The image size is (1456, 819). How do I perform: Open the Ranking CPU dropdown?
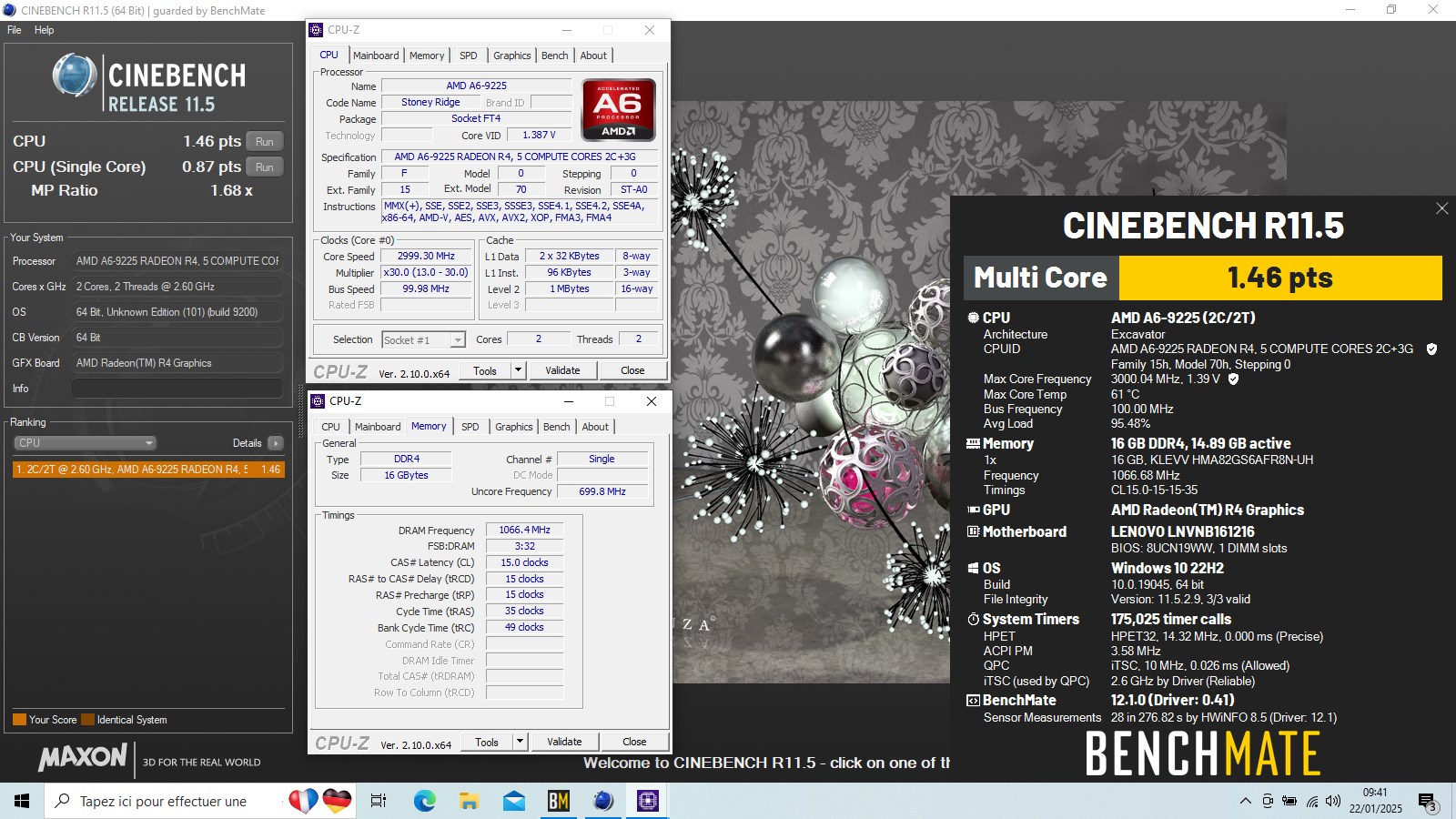[85, 443]
